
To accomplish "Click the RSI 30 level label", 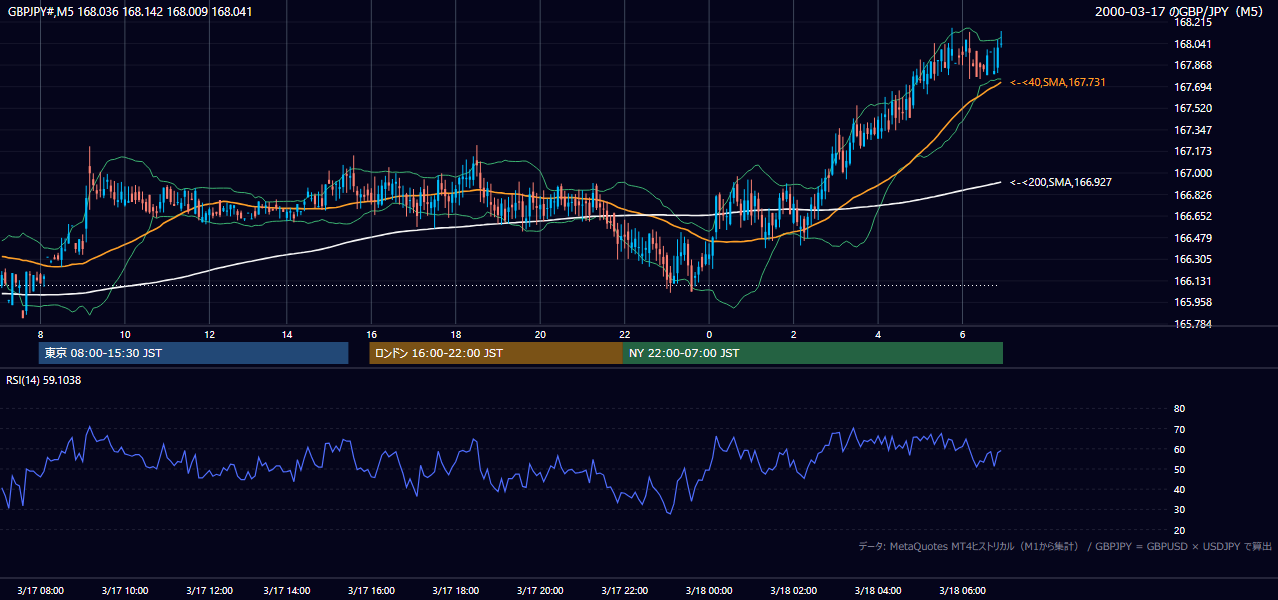I will [x=1179, y=510].
